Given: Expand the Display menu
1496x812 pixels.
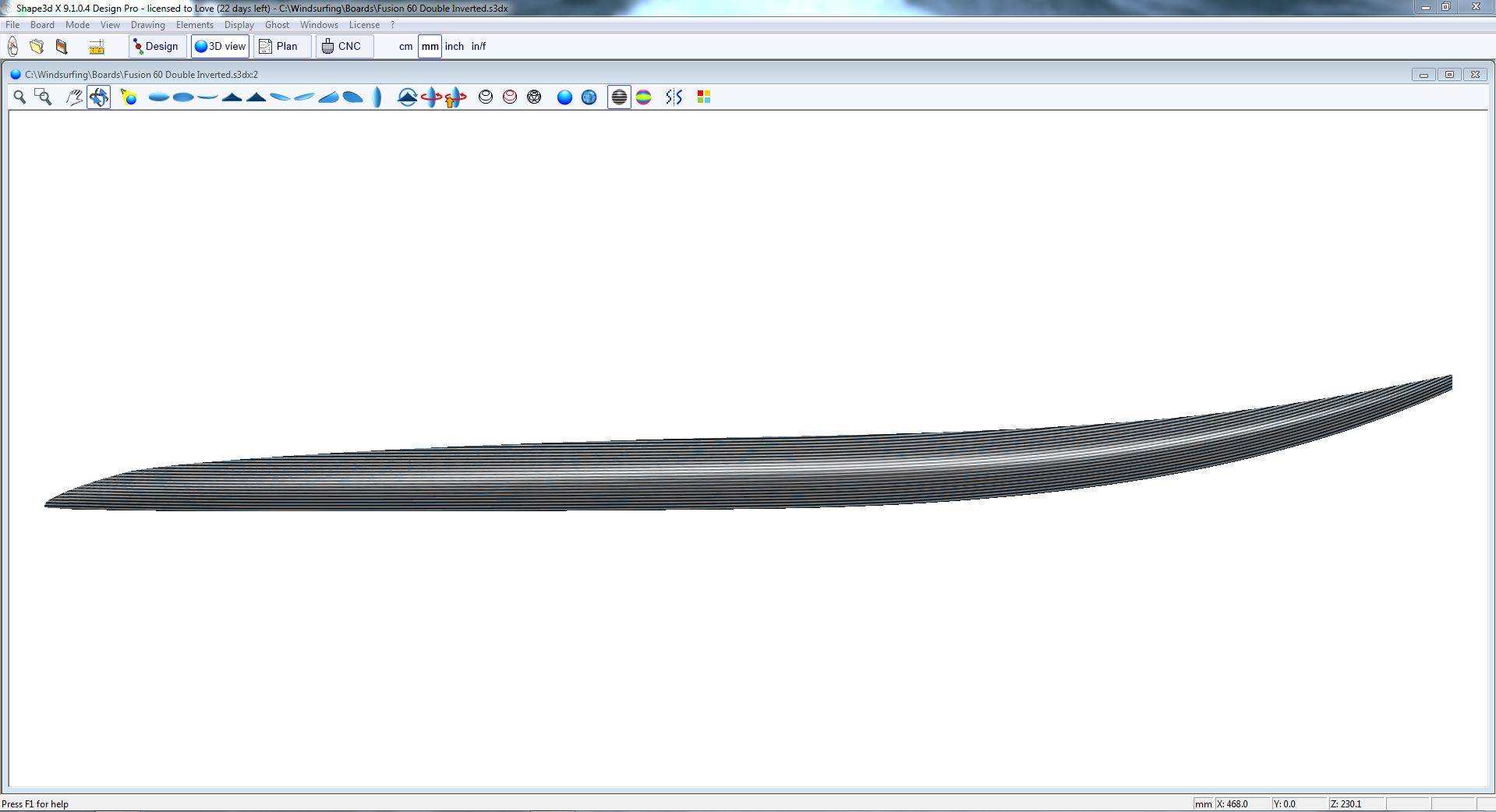Looking at the screenshot, I should tap(239, 25).
